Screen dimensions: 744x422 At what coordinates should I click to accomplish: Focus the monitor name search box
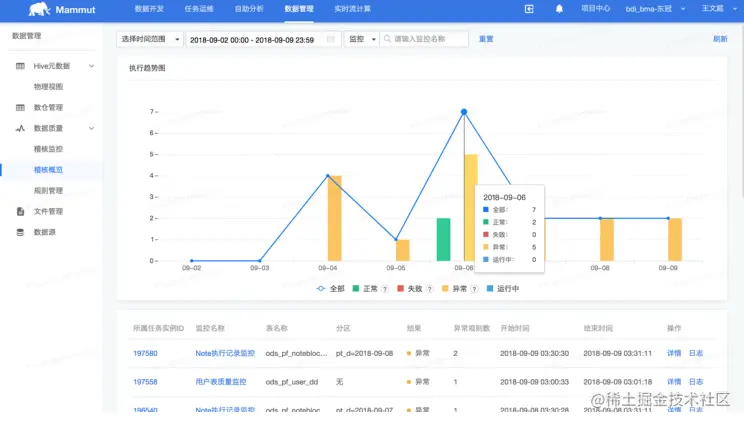[x=424, y=39]
